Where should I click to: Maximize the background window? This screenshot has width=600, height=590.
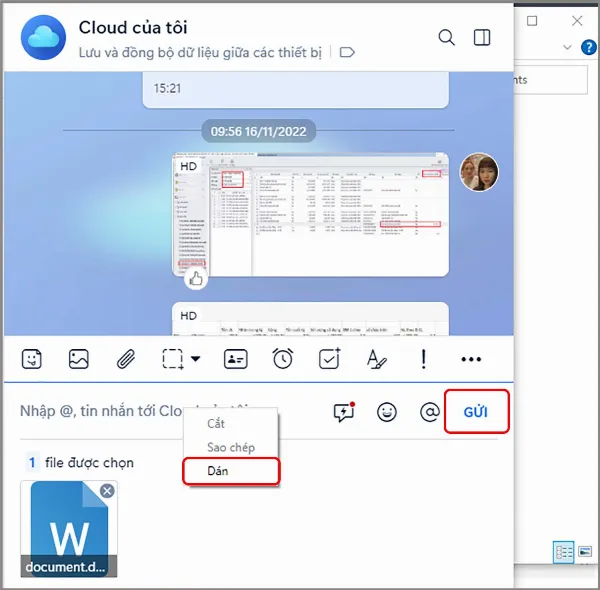click(532, 21)
